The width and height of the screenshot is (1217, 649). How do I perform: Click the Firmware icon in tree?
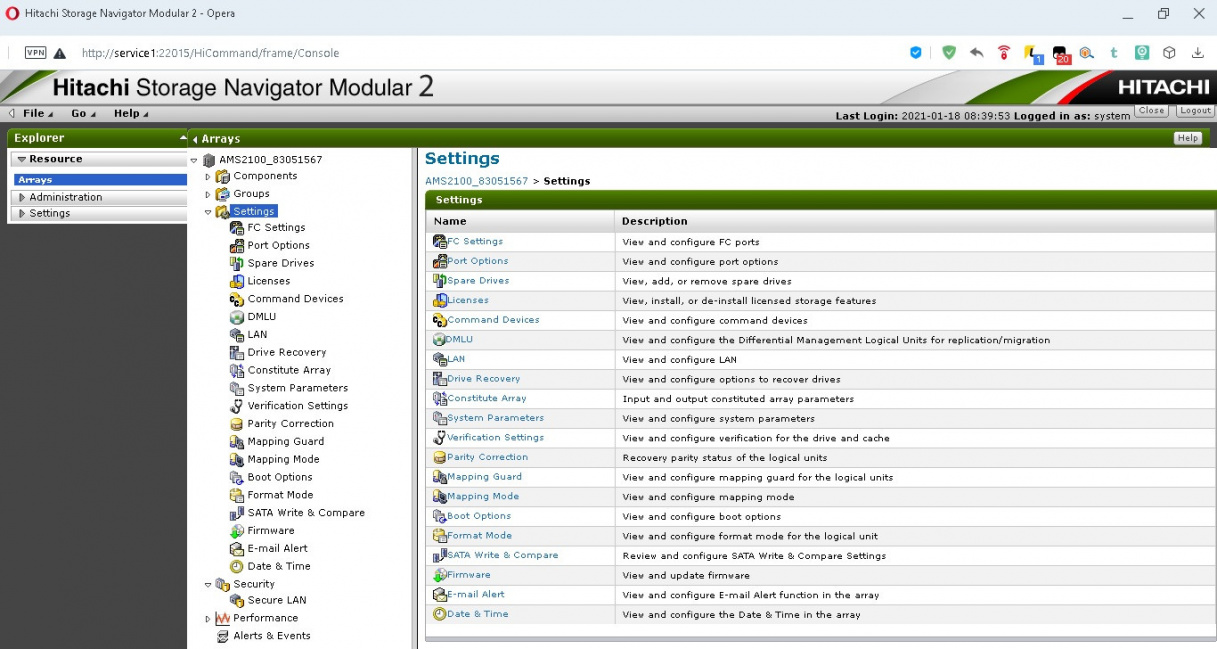[237, 531]
